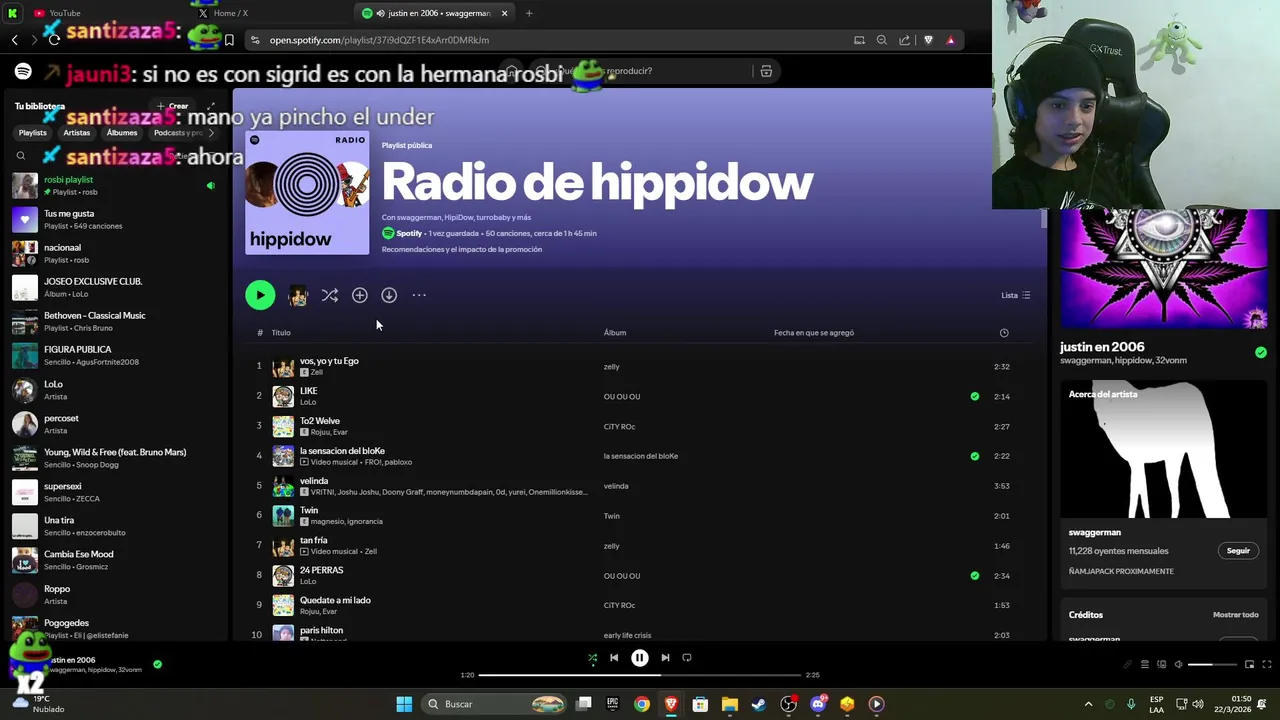The image size is (1280, 720).
Task: Click the browser bookmark icon
Action: pos(229,40)
